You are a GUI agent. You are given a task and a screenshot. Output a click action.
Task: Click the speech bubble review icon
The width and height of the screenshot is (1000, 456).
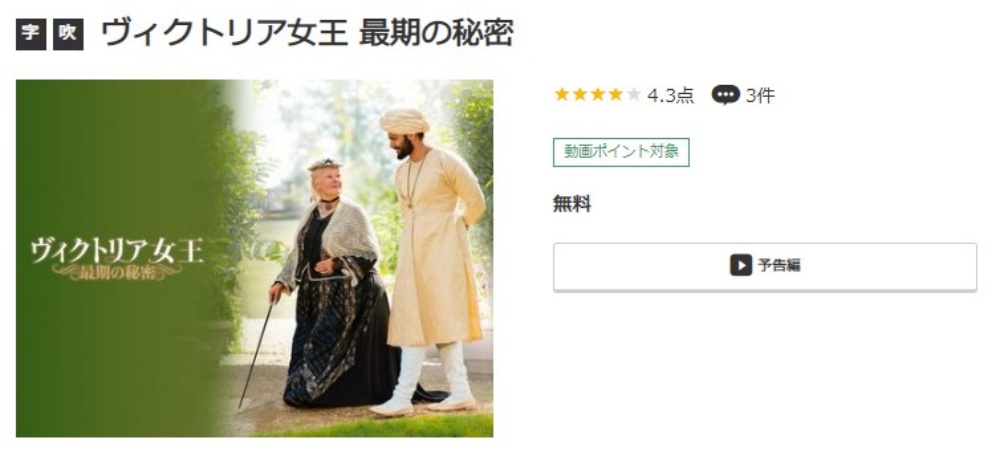tap(726, 95)
